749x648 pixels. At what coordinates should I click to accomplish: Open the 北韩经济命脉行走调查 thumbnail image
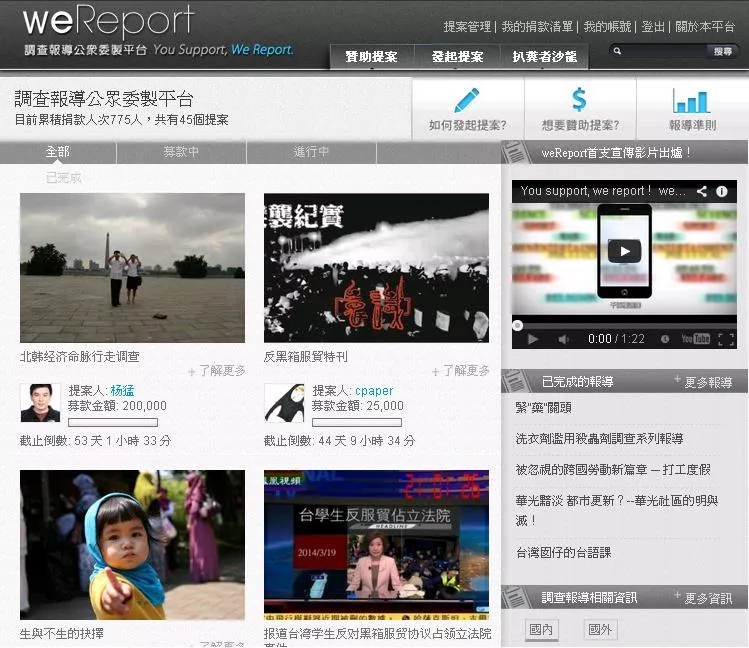(132, 268)
